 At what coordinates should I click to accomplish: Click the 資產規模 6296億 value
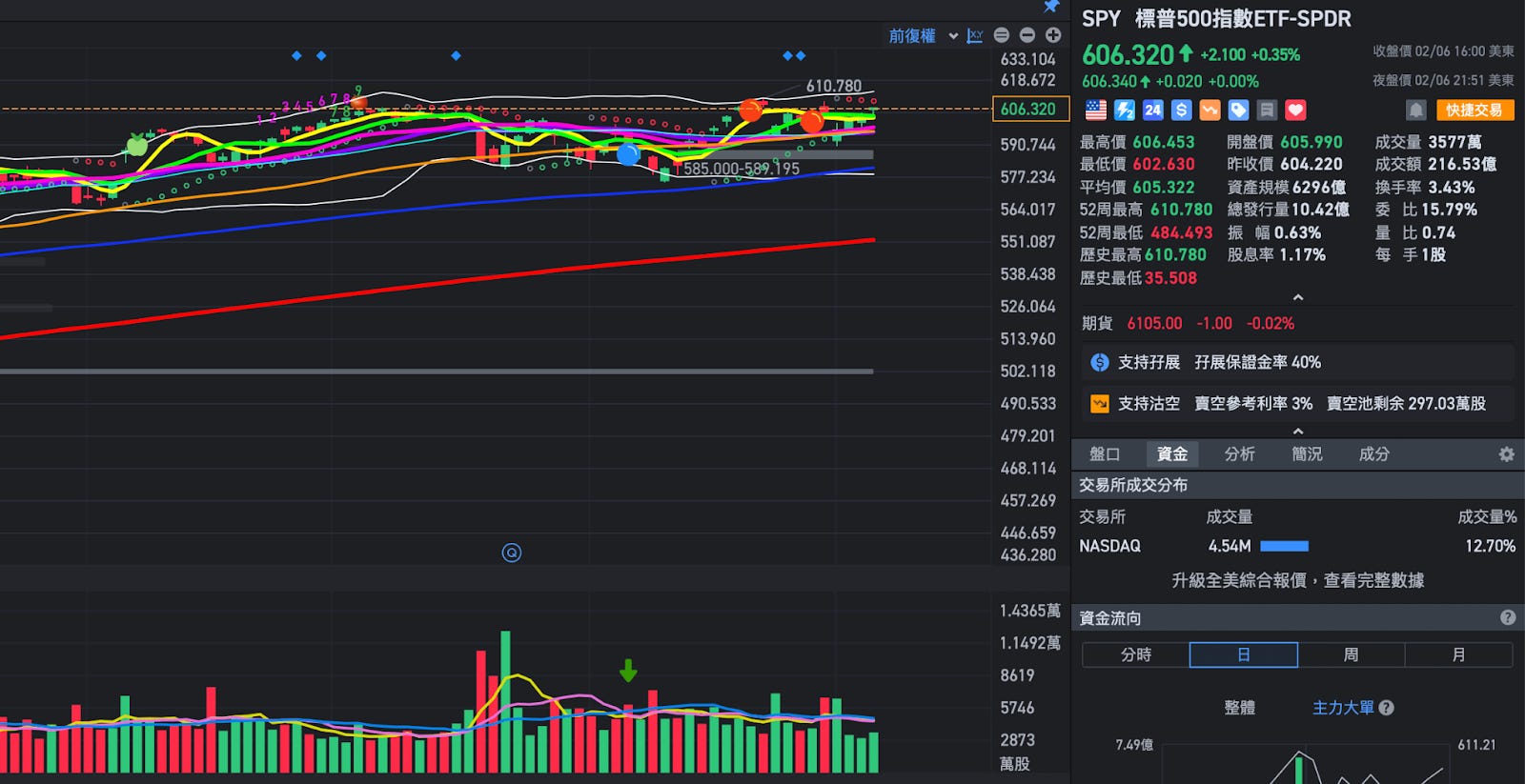coord(1319,188)
